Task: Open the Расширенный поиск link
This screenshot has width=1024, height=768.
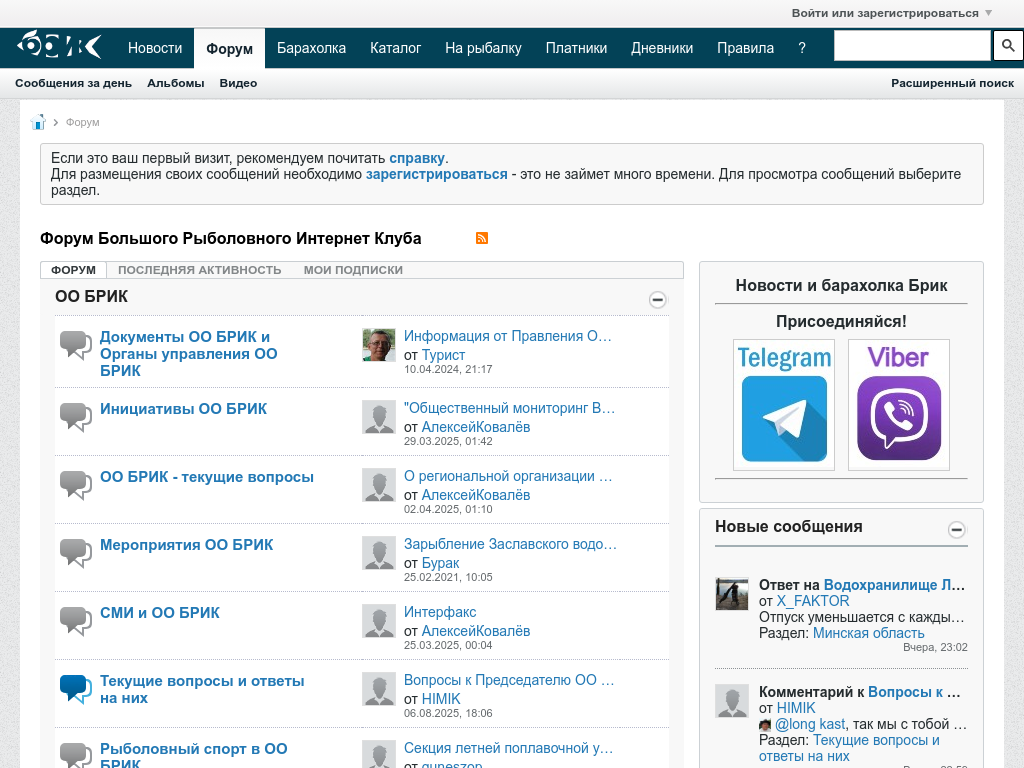Action: tap(952, 83)
